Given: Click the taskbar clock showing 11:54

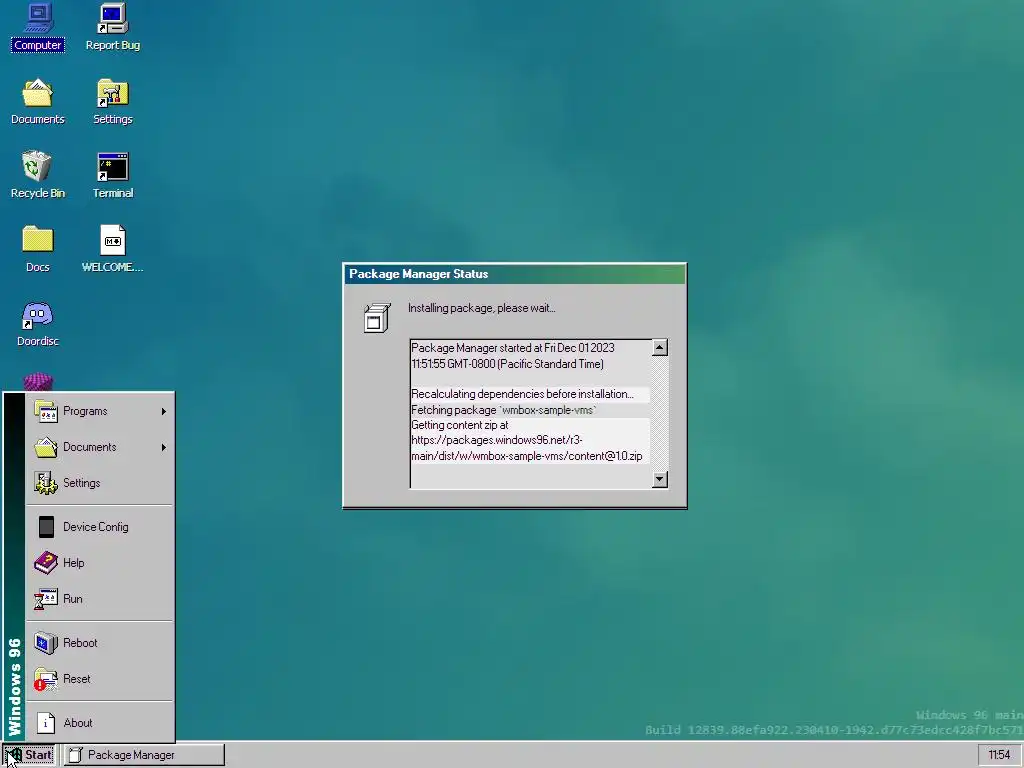Looking at the screenshot, I should [x=999, y=755].
